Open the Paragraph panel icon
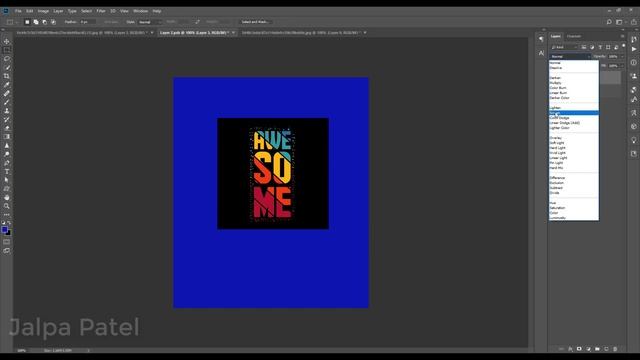The height and width of the screenshot is (360, 640). tap(541, 39)
